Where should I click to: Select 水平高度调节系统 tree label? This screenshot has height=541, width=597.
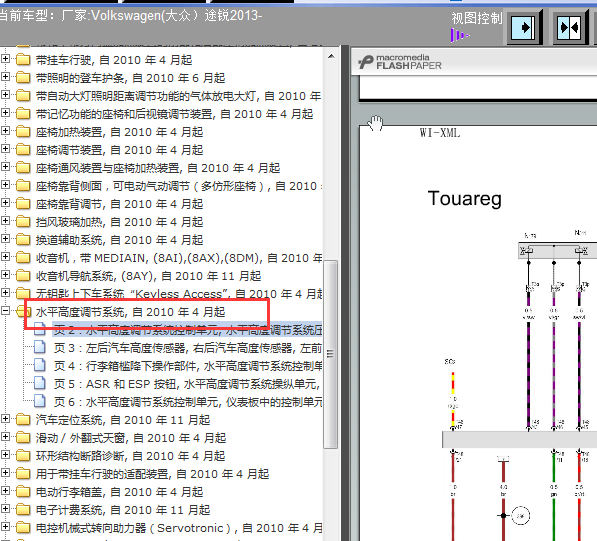pos(130,312)
